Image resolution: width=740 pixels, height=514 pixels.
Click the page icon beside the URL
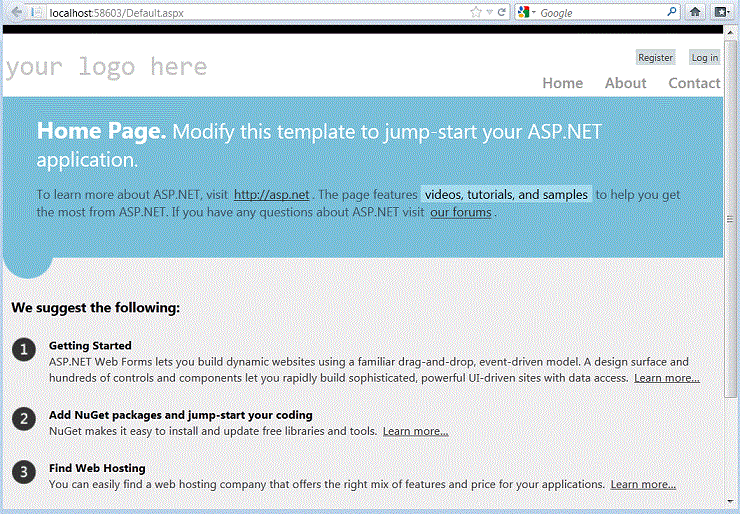pyautogui.click(x=37, y=12)
